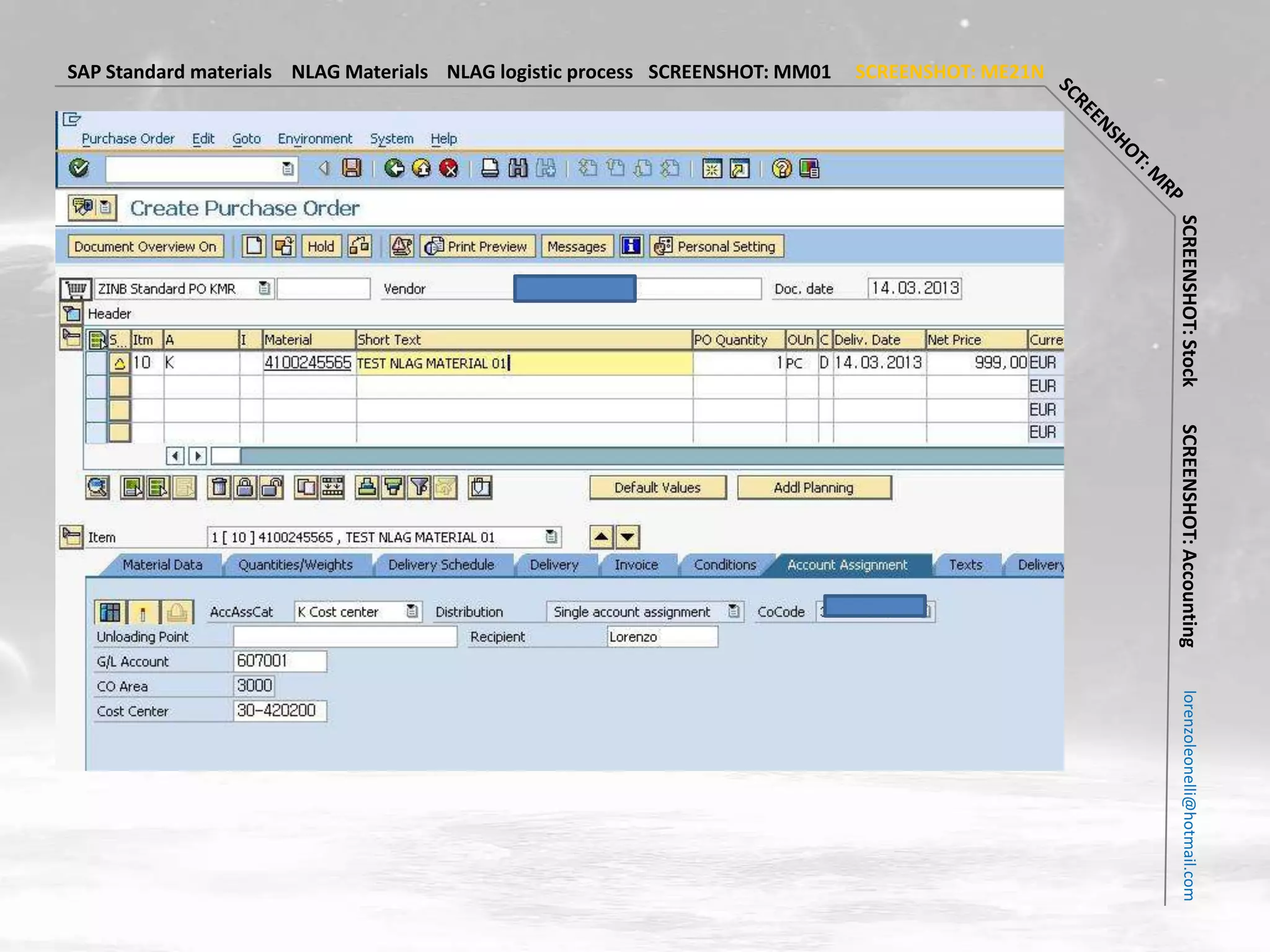Click the Unlock item open padlock icon
Screen dimensions: 1270x952
(272, 488)
